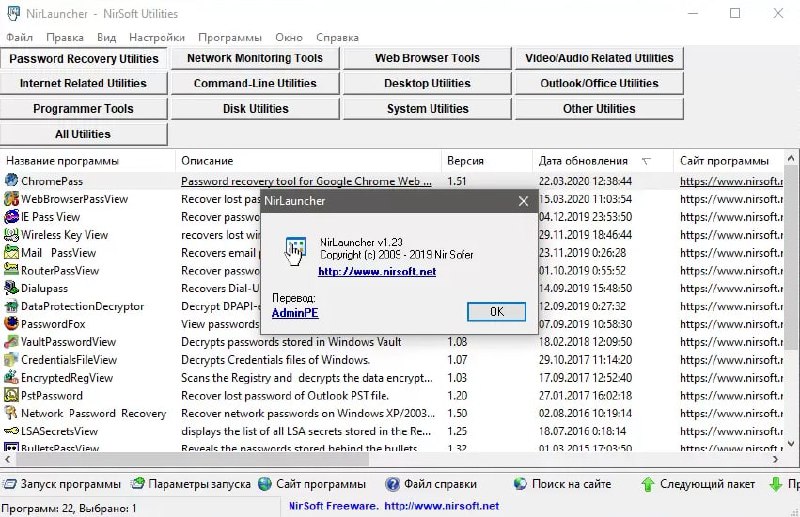The image size is (800, 517).
Task: Select the PstPassword icon
Action: coord(11,395)
